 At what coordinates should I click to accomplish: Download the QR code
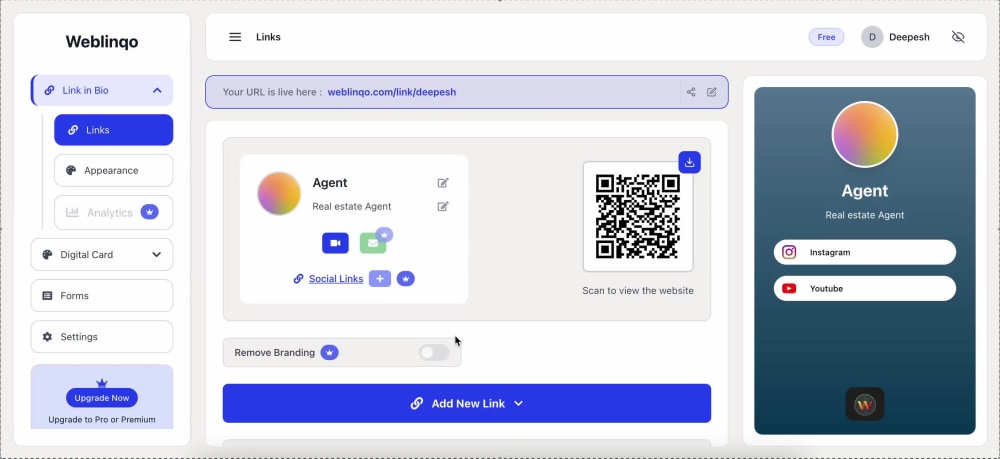tap(689, 162)
